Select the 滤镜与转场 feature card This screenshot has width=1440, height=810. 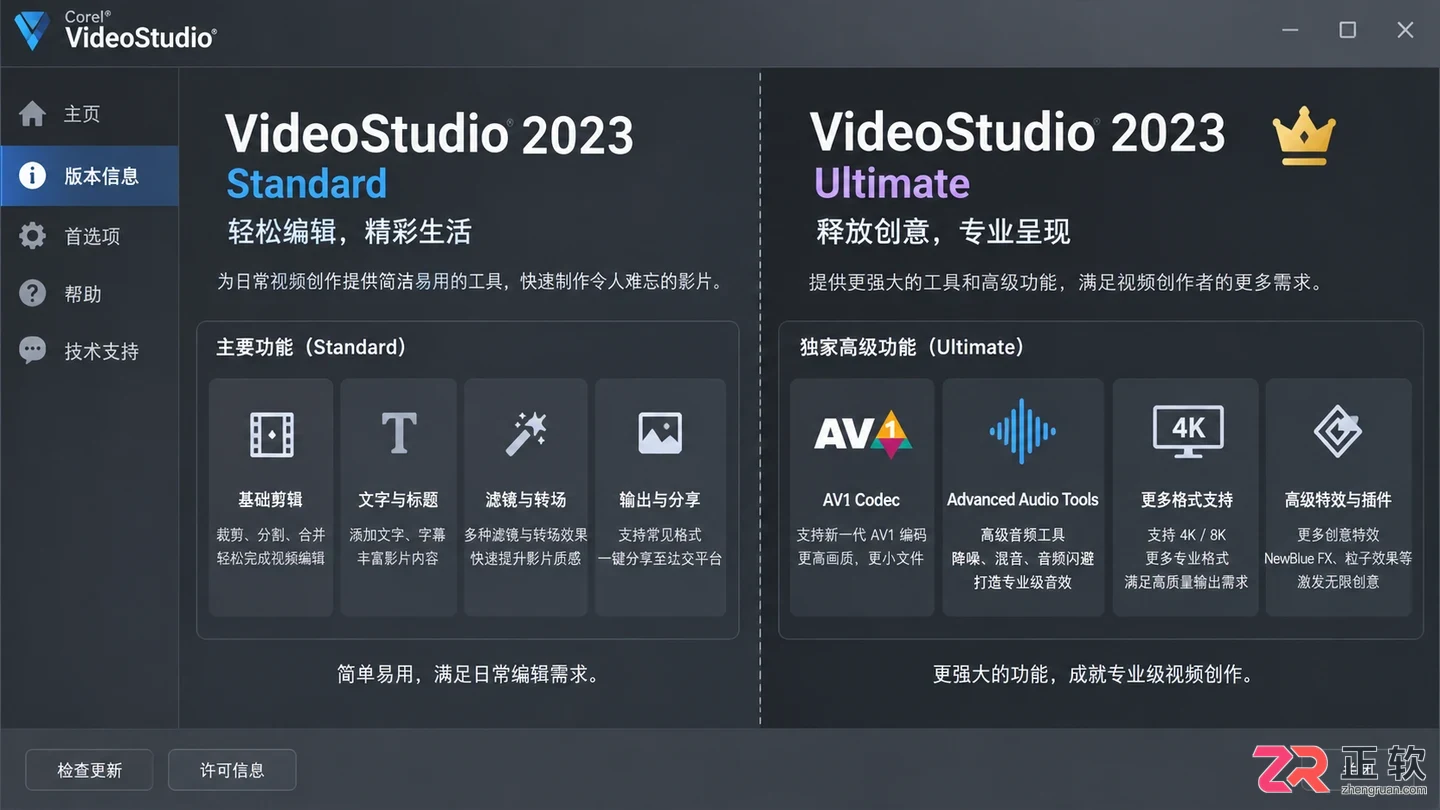[525, 497]
